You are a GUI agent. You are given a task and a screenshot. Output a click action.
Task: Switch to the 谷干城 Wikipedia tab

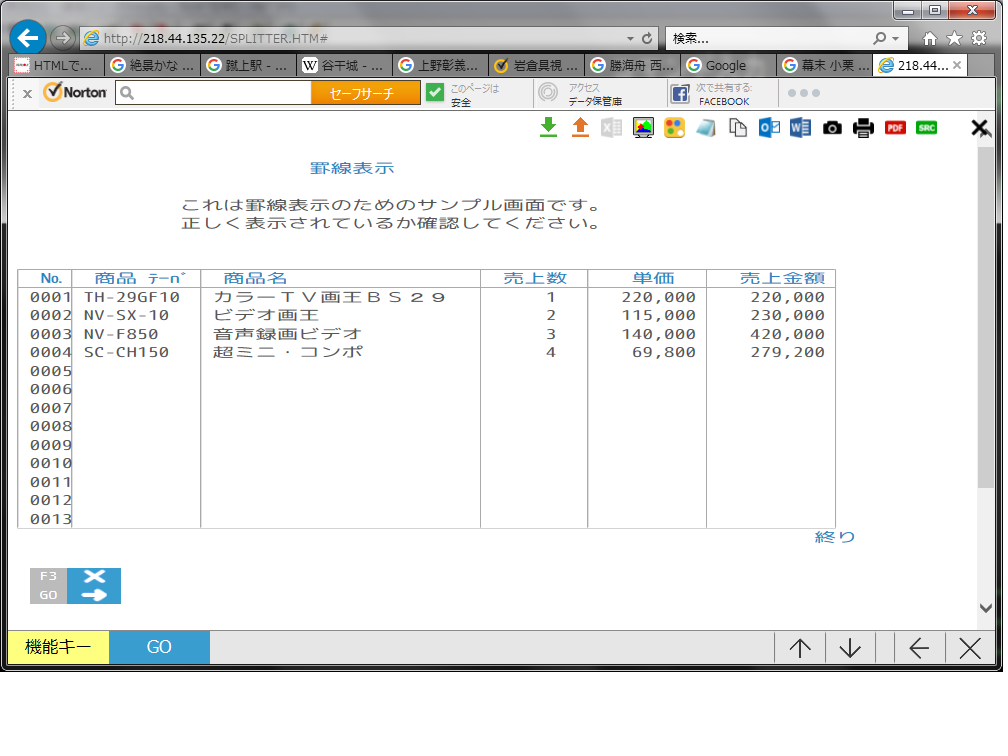[x=344, y=66]
